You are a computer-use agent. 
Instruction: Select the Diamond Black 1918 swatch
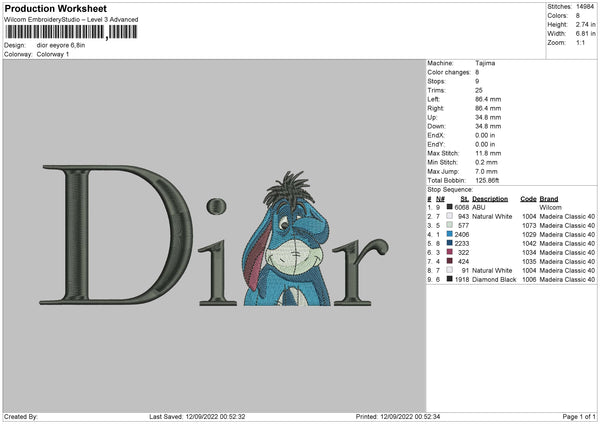coord(449,279)
